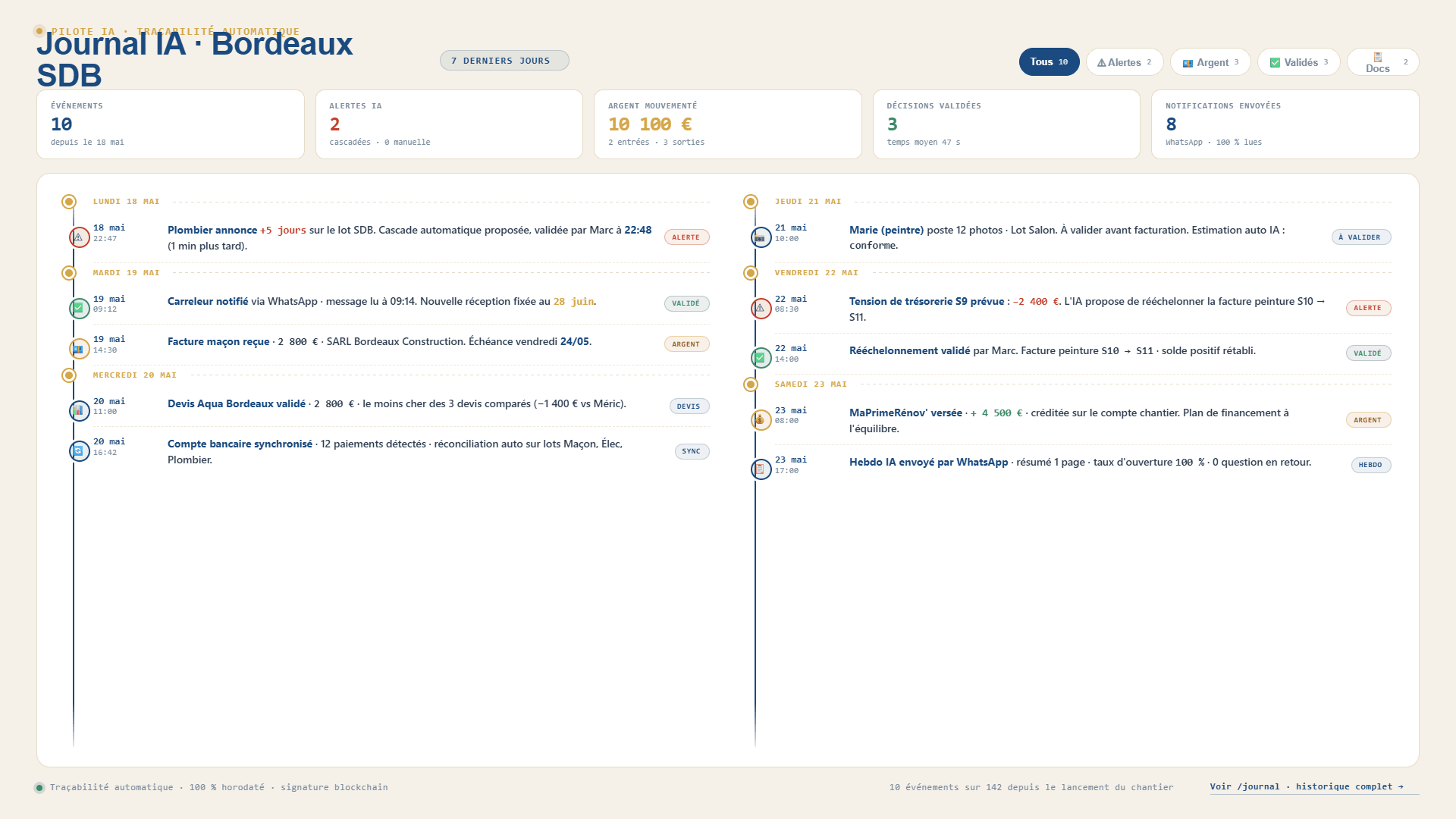The width and height of the screenshot is (1456, 819).
Task: Open the Argent mouvementé stat card
Action: (x=728, y=124)
